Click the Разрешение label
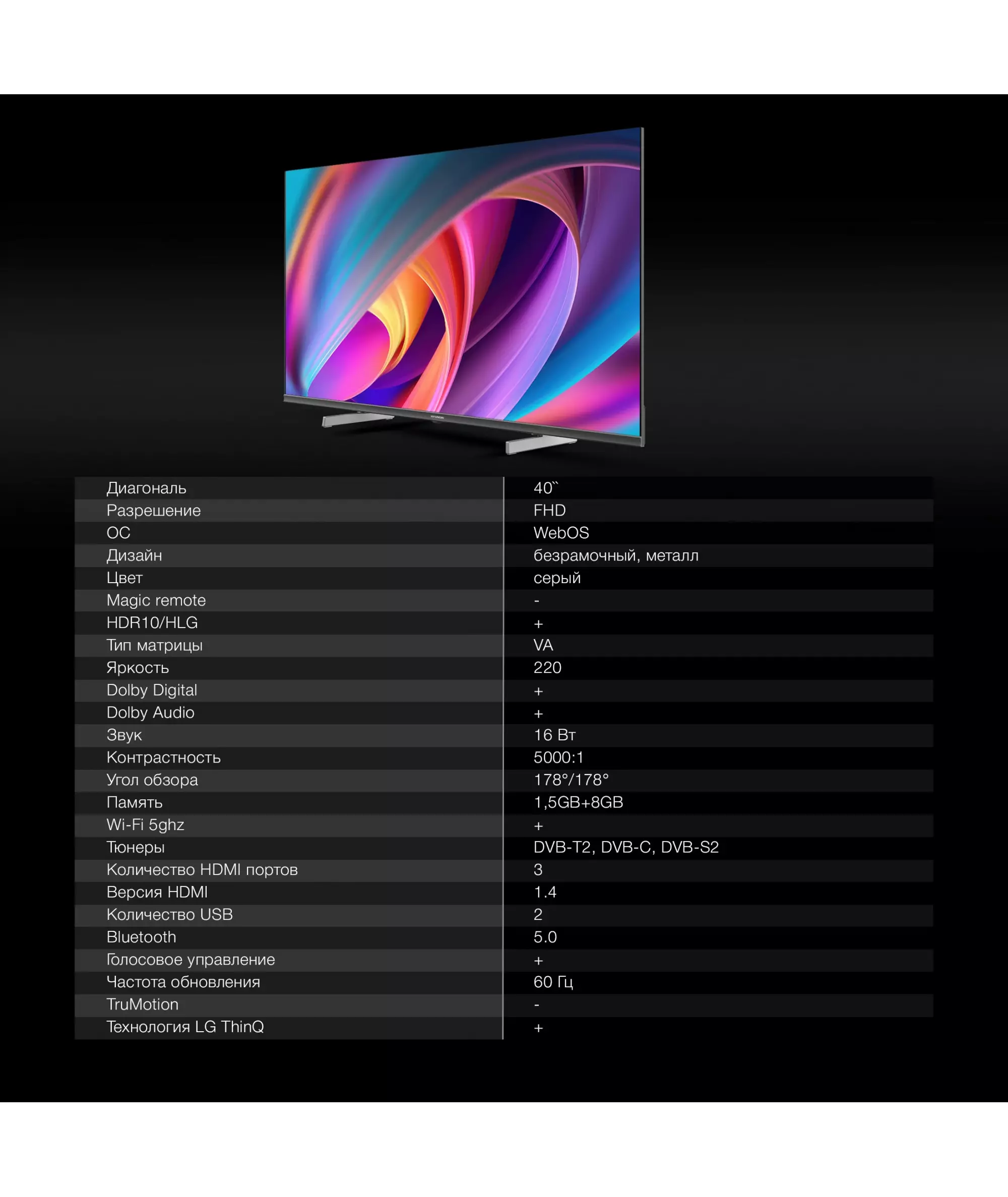Image resolution: width=1008 pixels, height=1197 pixels. tap(153, 510)
